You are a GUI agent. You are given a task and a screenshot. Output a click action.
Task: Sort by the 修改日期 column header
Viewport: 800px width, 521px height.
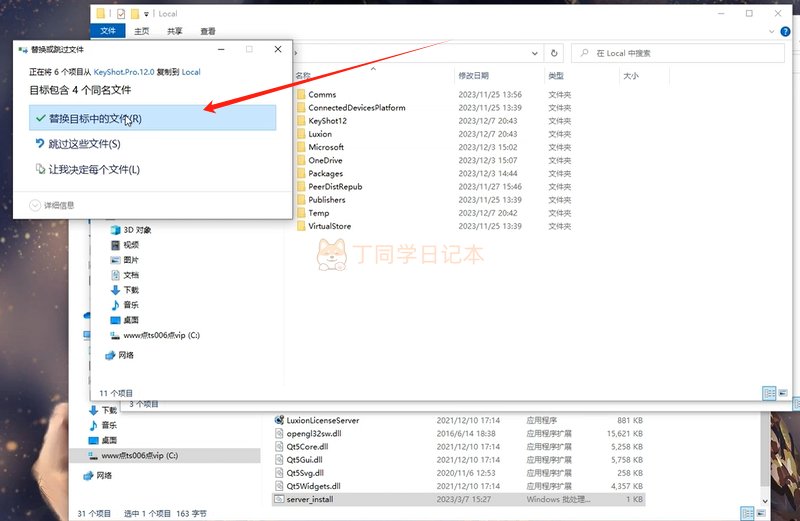coord(473,76)
